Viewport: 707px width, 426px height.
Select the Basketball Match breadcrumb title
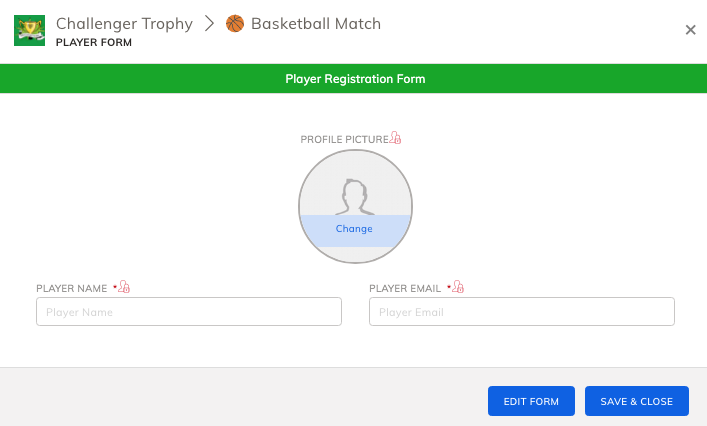[316, 24]
